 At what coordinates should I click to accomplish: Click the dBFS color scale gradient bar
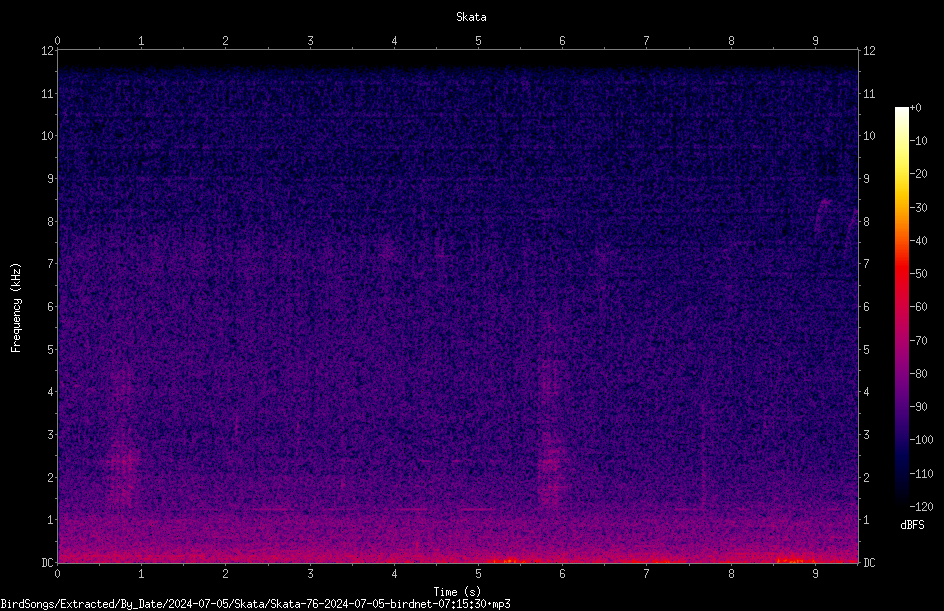pyautogui.click(x=901, y=306)
